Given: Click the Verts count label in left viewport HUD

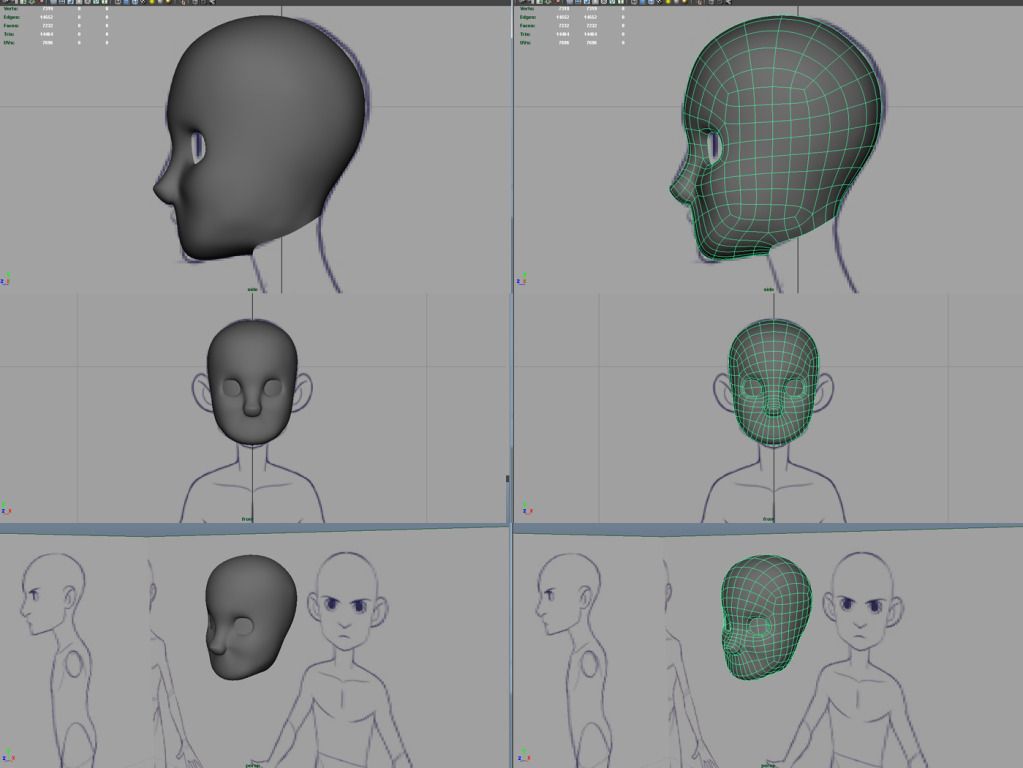Looking at the screenshot, I should tap(10, 9).
